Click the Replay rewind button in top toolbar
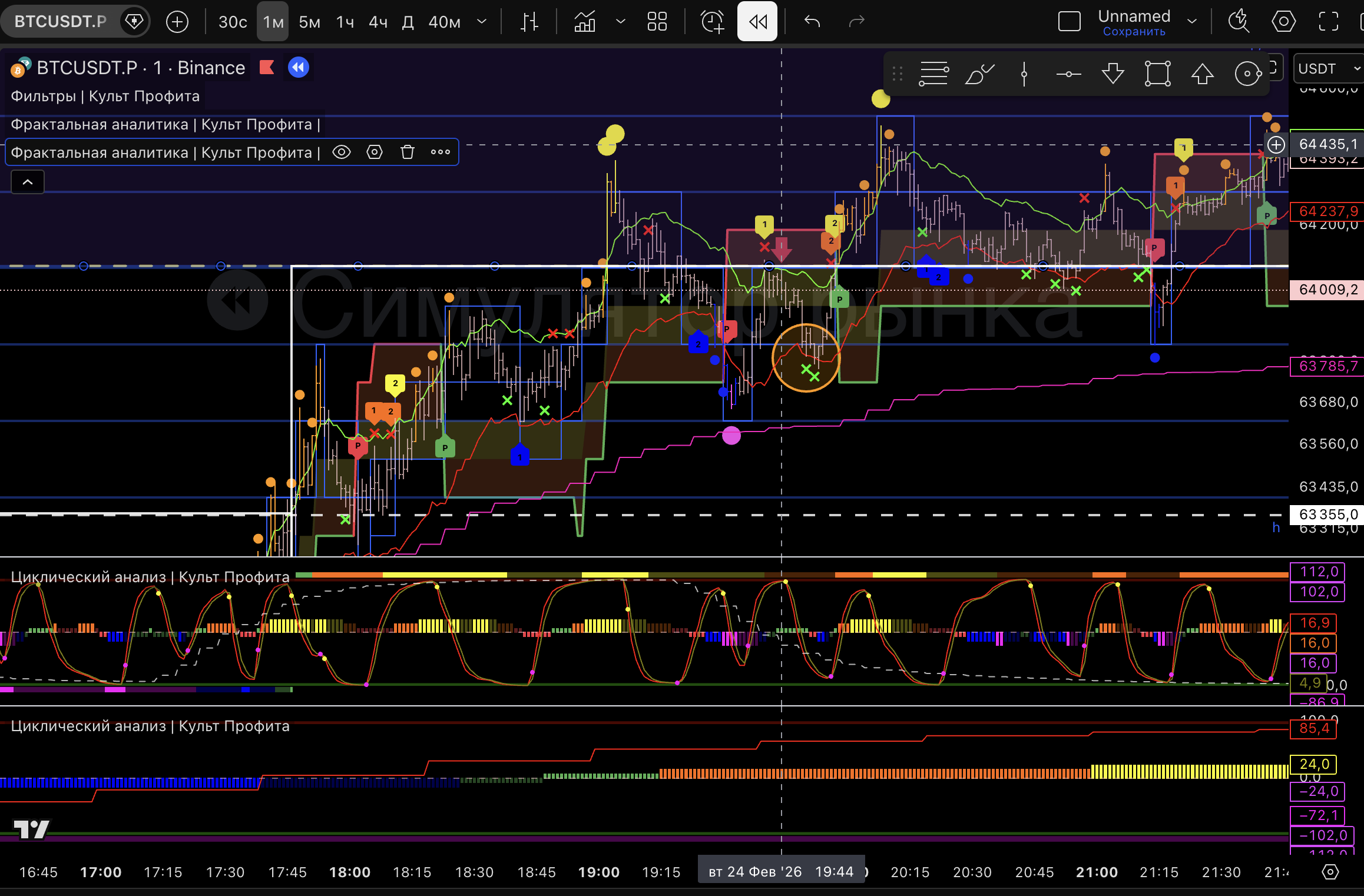This screenshot has height=896, width=1364. coord(757,22)
